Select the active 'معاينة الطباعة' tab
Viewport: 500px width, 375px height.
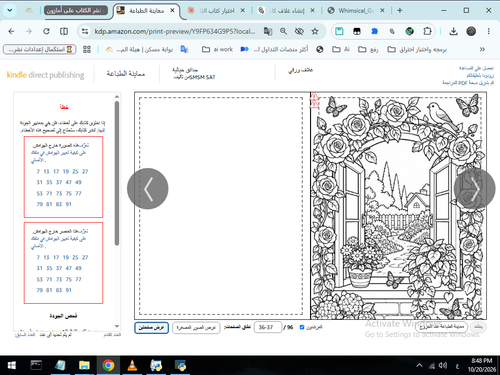click(x=146, y=11)
